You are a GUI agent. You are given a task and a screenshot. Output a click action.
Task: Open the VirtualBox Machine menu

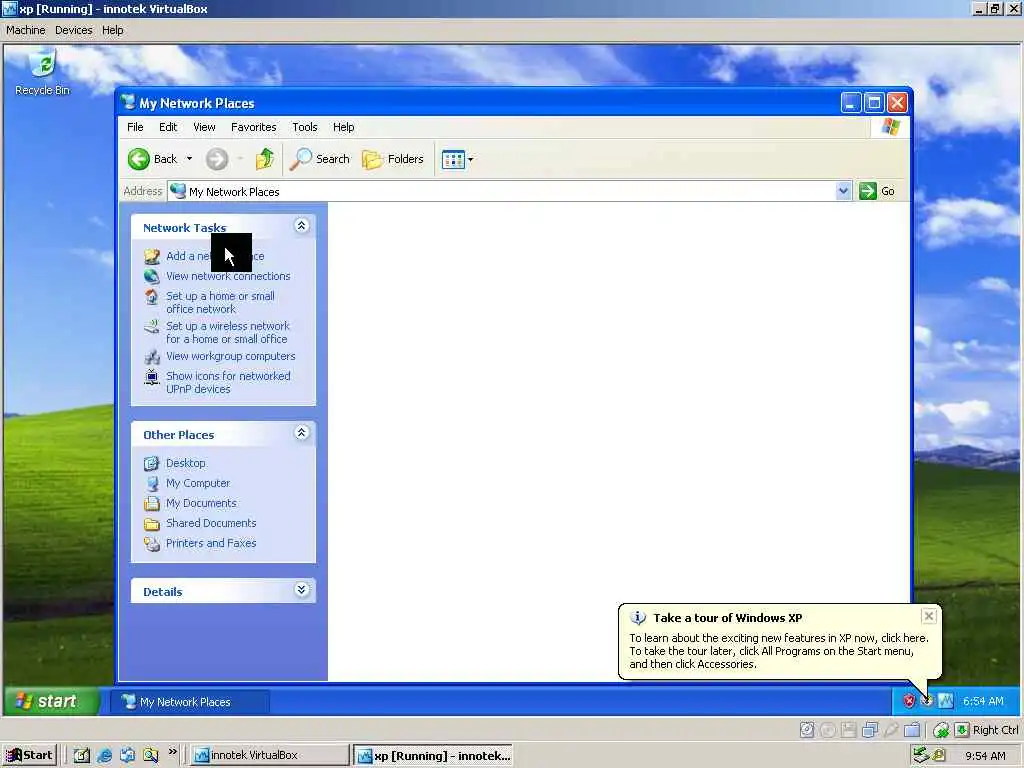[25, 30]
